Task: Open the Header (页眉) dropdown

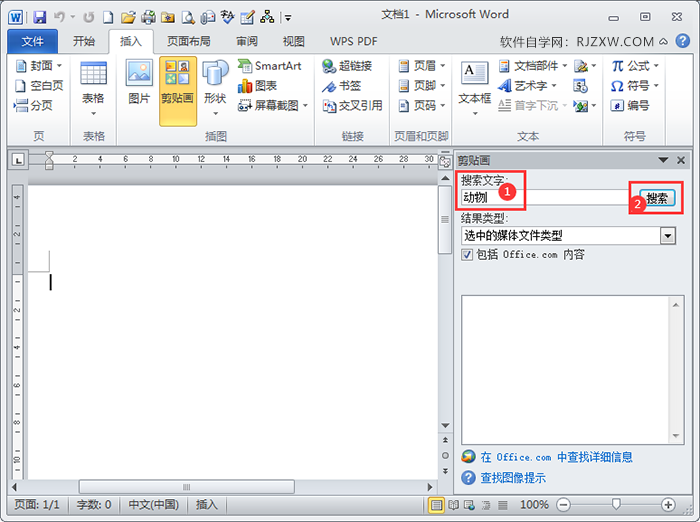Action: coord(422,66)
